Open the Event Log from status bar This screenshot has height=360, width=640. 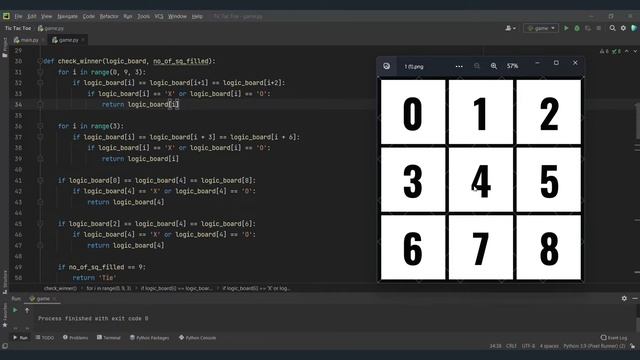pos(614,338)
